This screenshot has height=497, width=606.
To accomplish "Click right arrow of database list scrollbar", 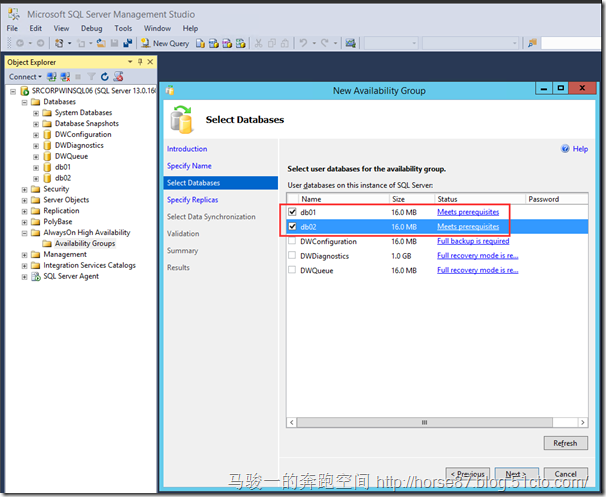I will tap(583, 422).
